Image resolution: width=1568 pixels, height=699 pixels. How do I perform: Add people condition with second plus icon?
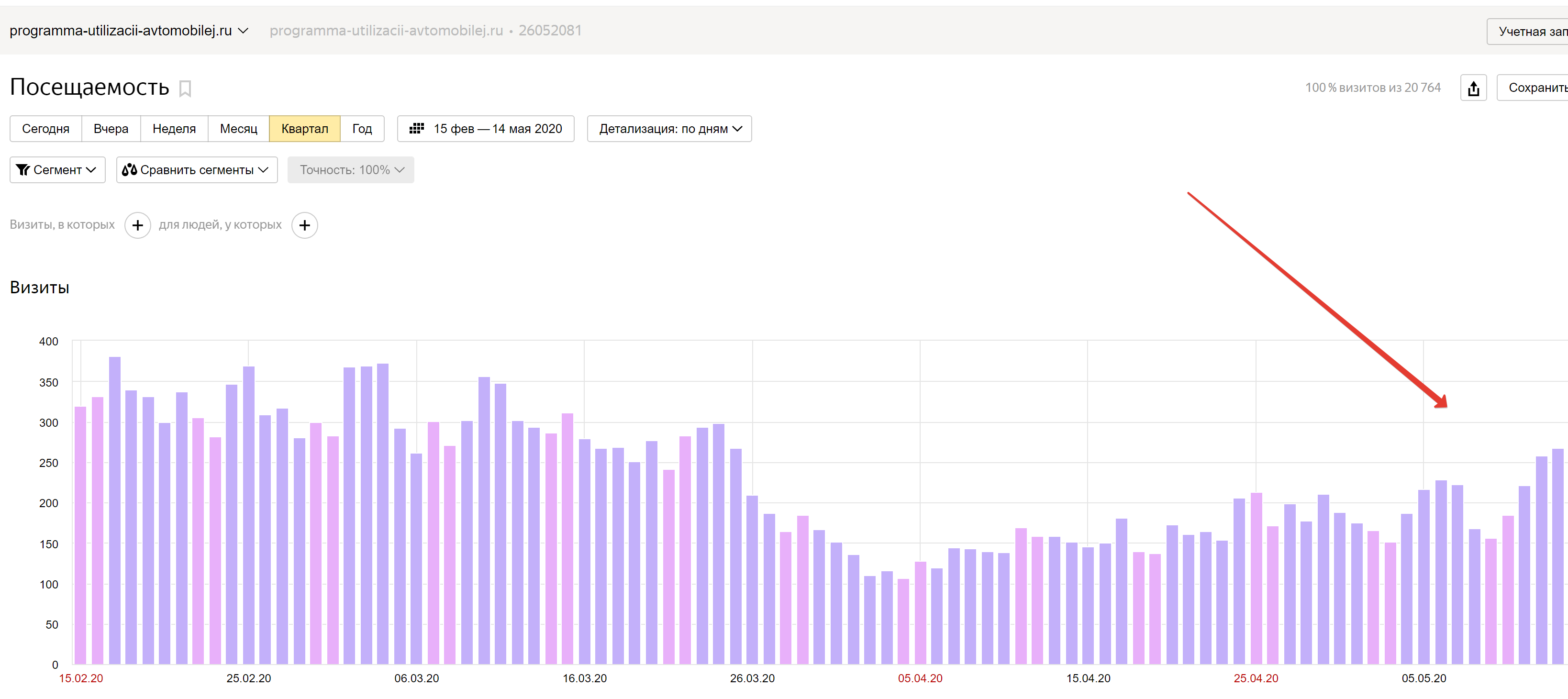[304, 225]
